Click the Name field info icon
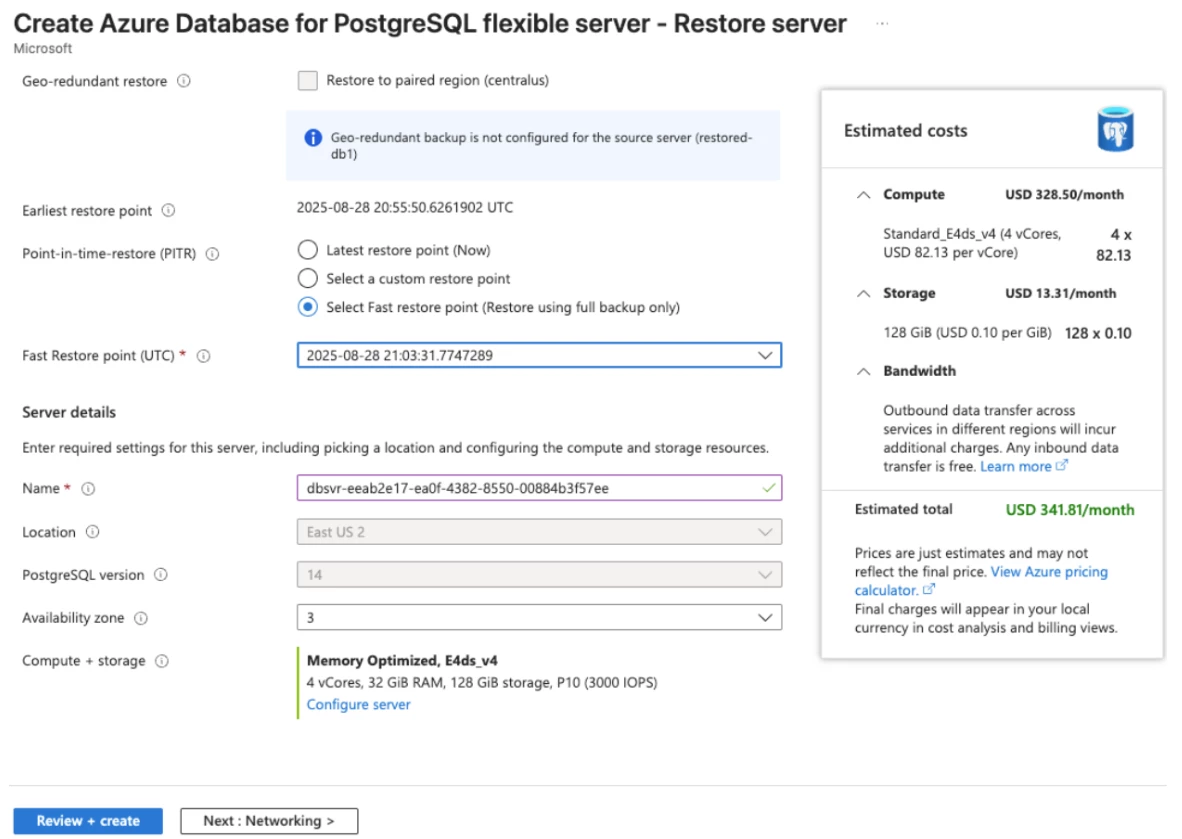This screenshot has width=1182, height=839. (88, 488)
